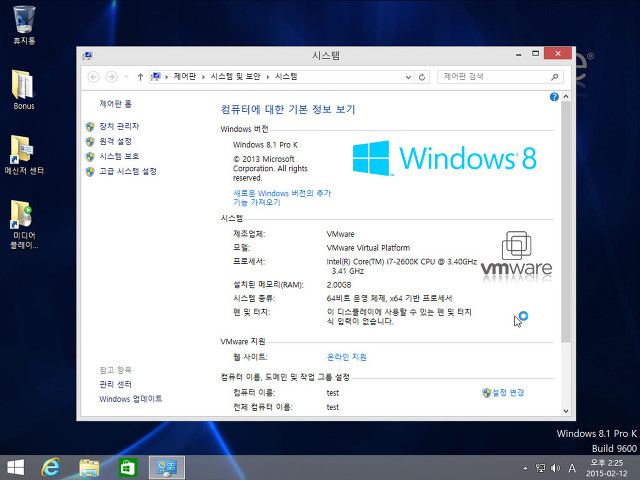This screenshot has width=640, height=480.
Task: Open Windows Store from taskbar
Action: 128,468
